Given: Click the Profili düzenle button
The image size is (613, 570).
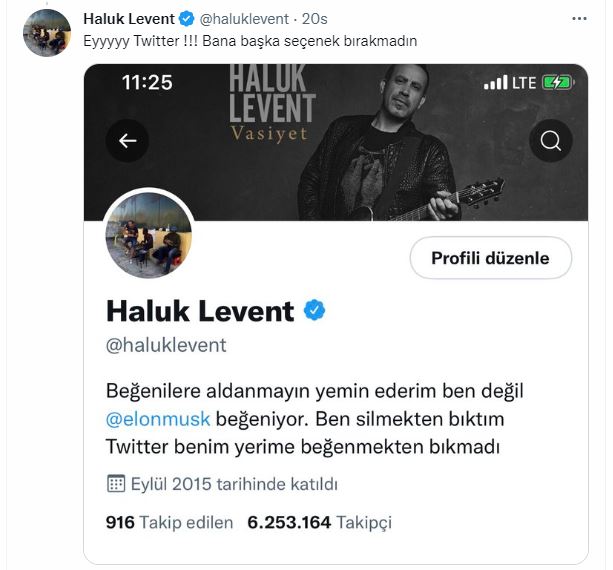Looking at the screenshot, I should (491, 258).
